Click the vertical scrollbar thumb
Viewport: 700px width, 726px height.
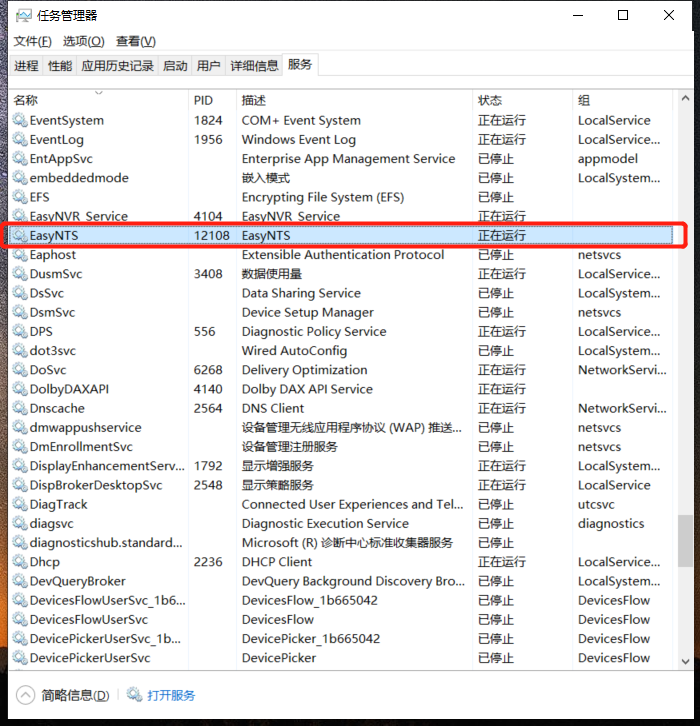click(686, 541)
